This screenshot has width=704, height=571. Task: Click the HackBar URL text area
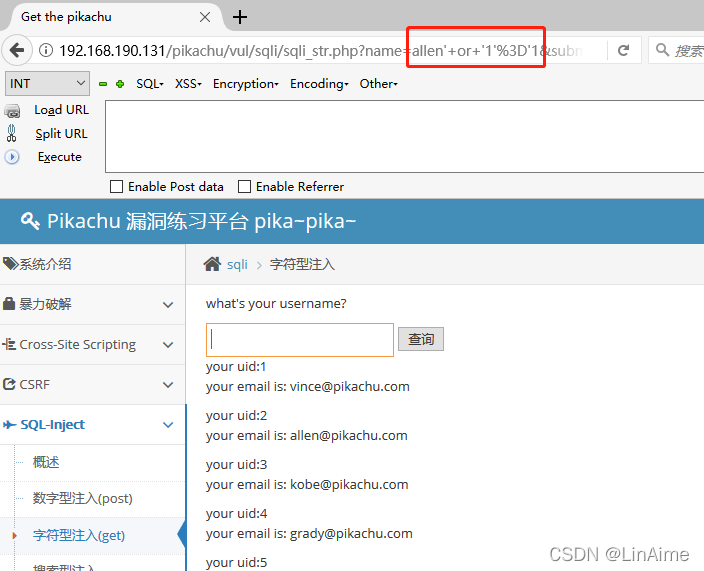(405, 136)
